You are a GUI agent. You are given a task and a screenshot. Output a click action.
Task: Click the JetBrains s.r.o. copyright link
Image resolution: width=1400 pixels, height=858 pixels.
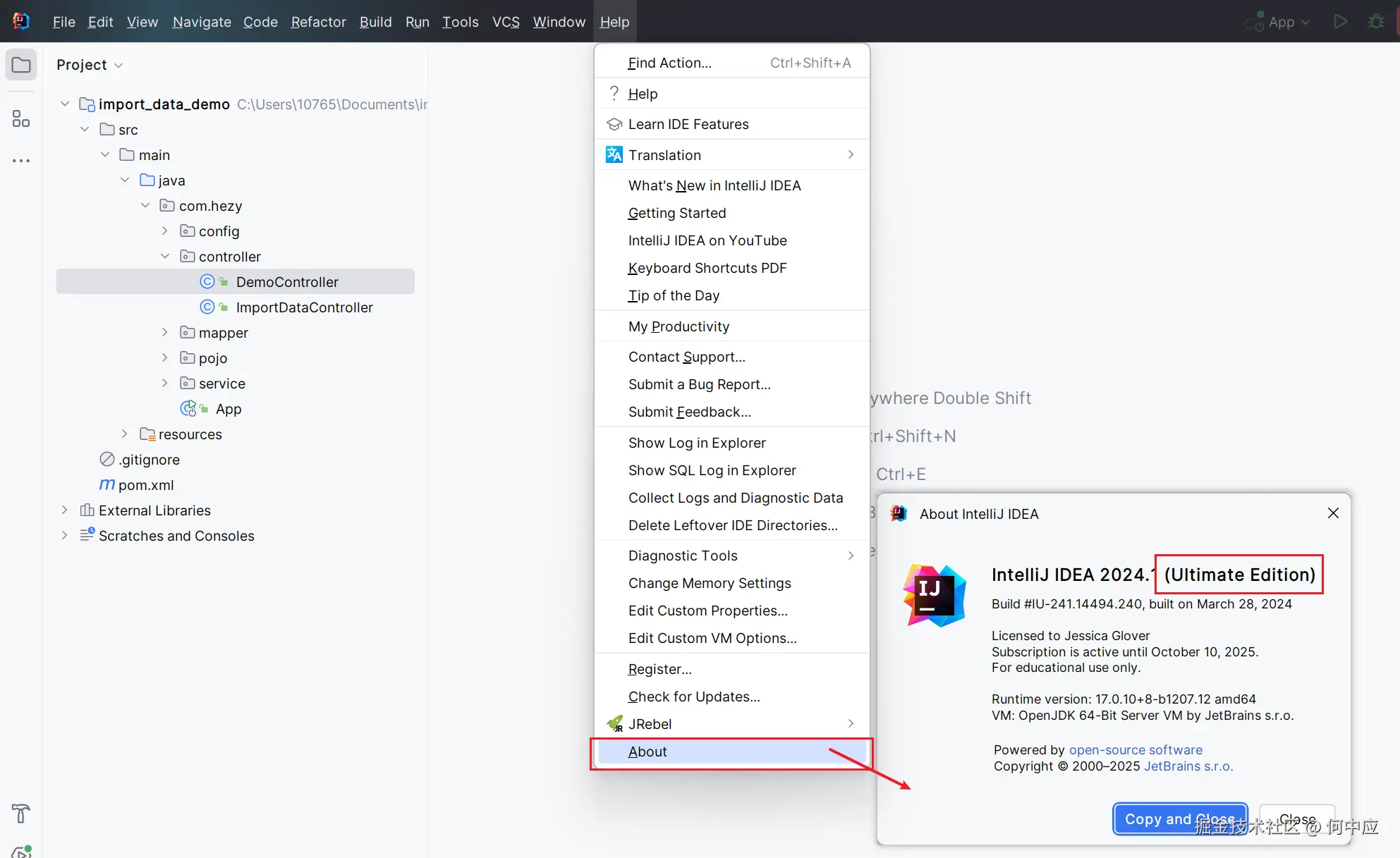click(x=1188, y=766)
